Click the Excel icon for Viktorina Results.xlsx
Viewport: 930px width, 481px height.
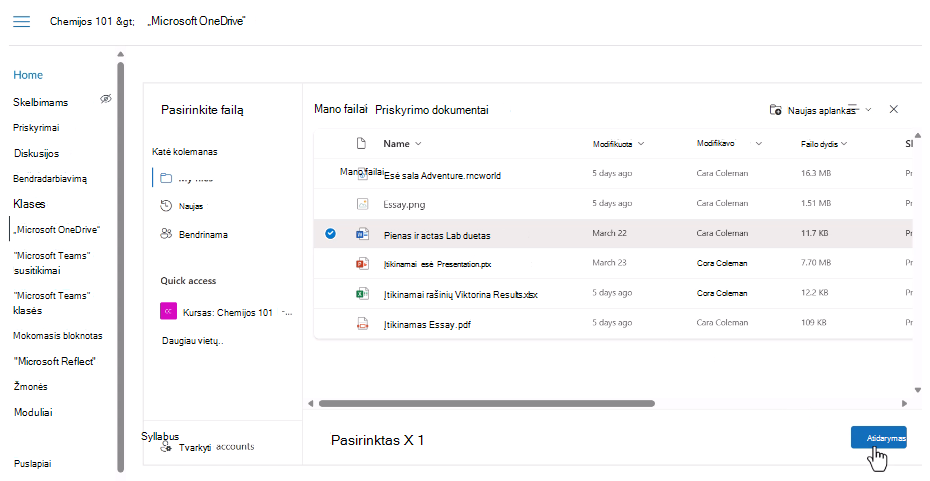pyautogui.click(x=362, y=293)
